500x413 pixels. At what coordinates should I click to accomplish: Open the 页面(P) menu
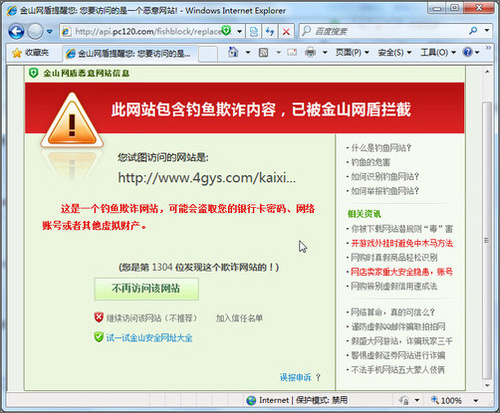pos(352,52)
